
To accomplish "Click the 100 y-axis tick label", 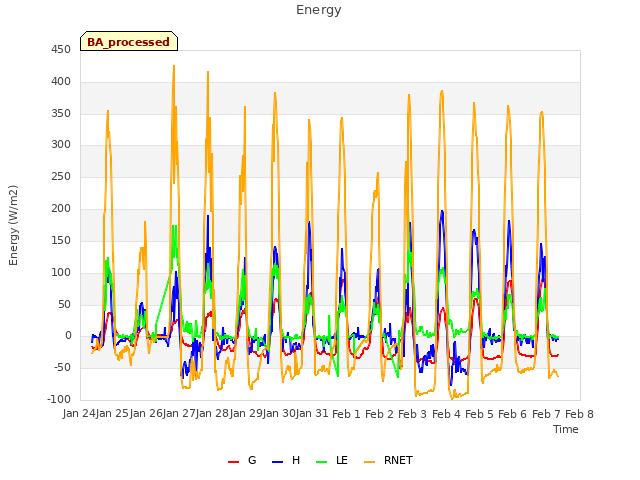I will point(61,272).
